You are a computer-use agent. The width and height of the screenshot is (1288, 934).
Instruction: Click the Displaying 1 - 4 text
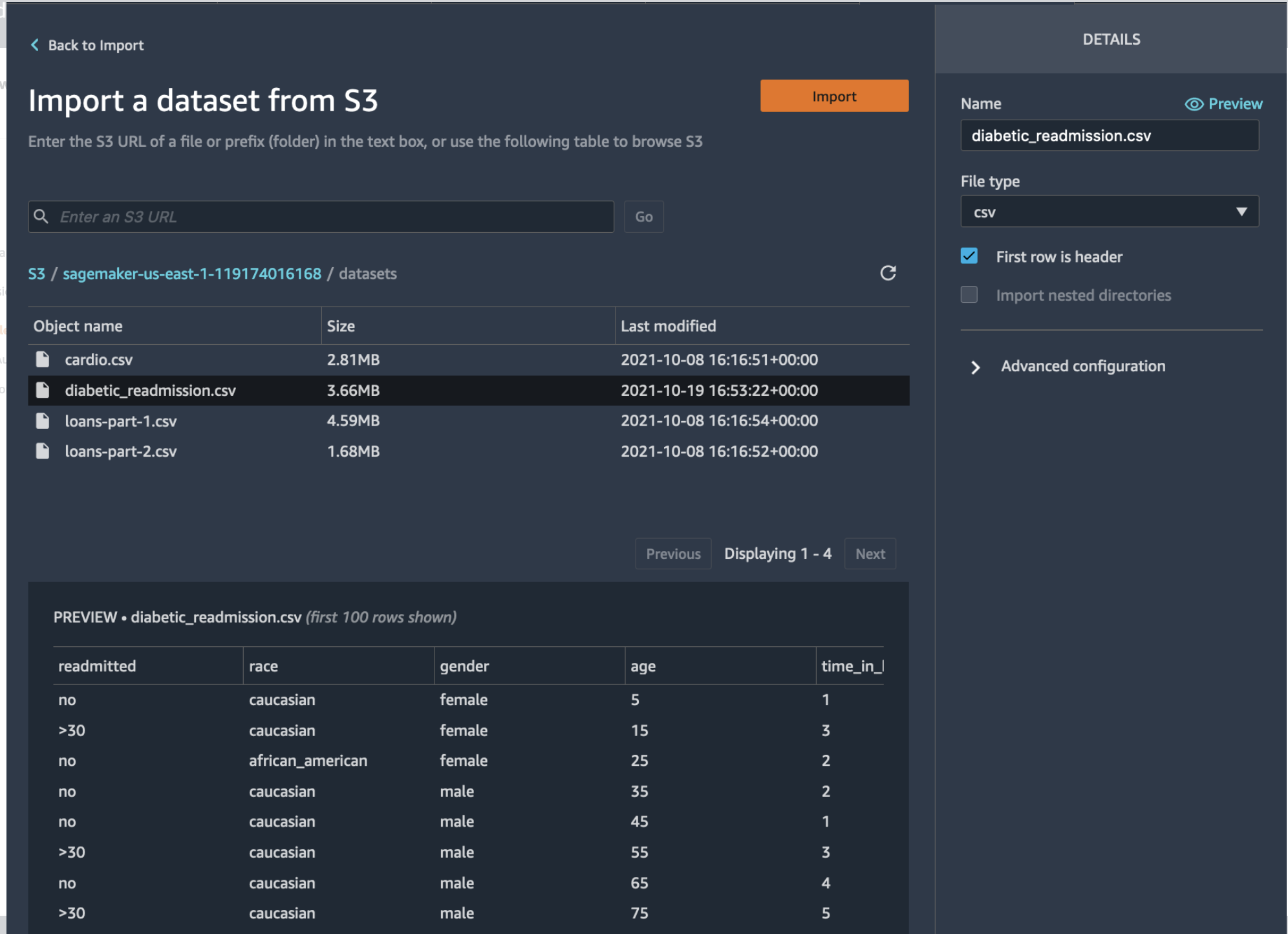pos(778,554)
